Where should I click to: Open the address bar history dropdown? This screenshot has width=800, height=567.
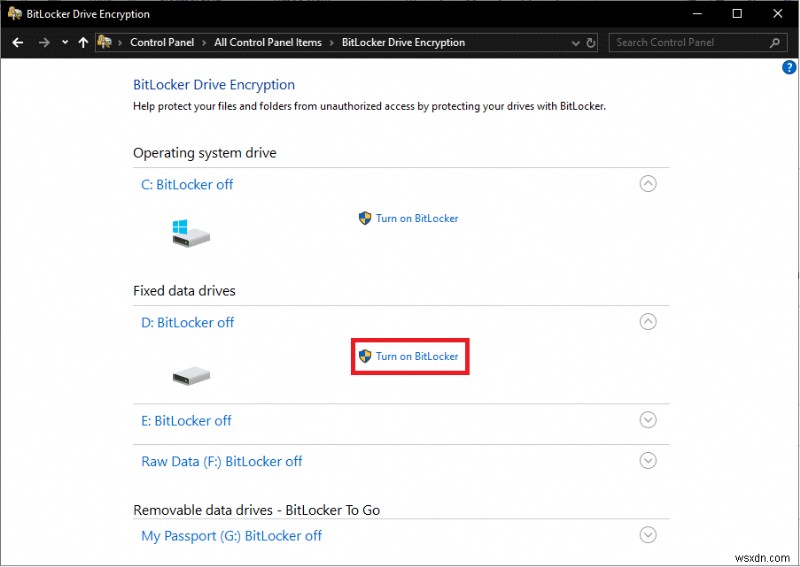(576, 43)
